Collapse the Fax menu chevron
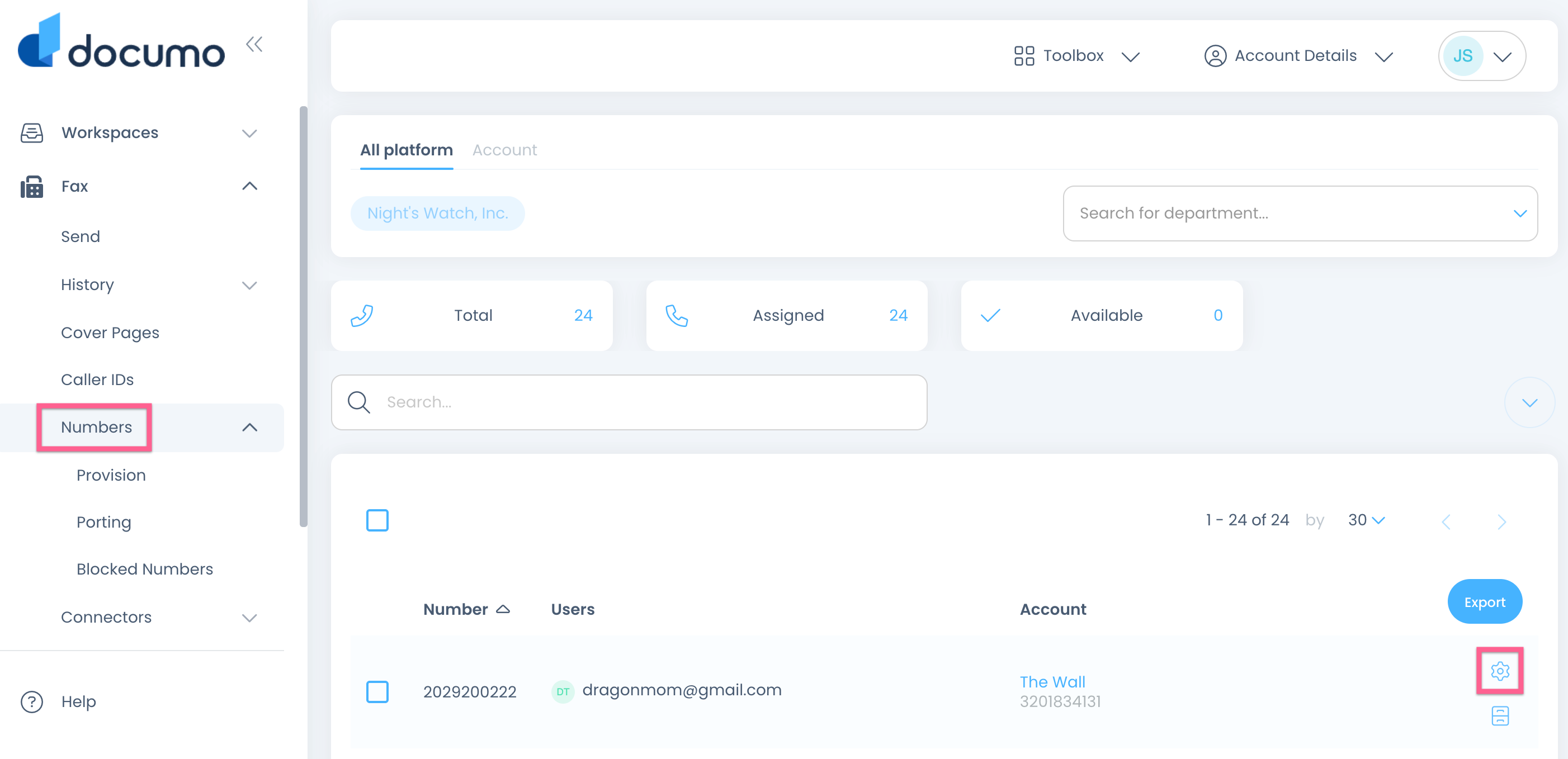Image resolution: width=1568 pixels, height=759 pixels. pyautogui.click(x=249, y=186)
